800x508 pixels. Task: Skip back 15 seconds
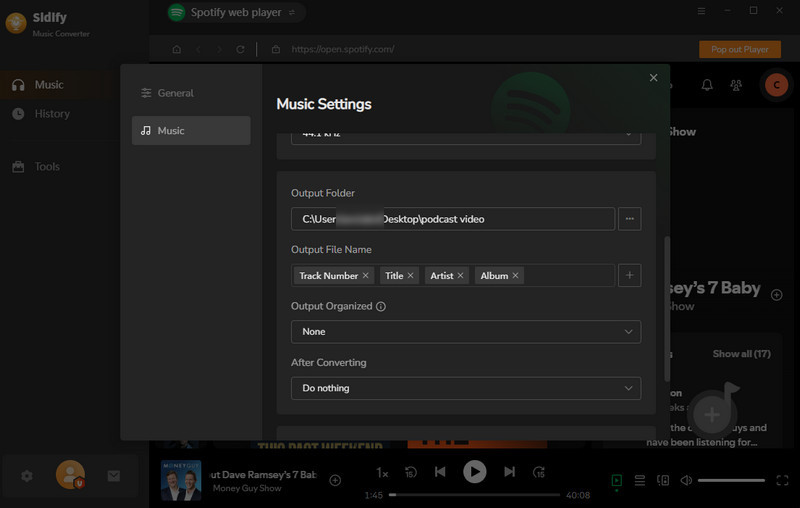tap(411, 472)
